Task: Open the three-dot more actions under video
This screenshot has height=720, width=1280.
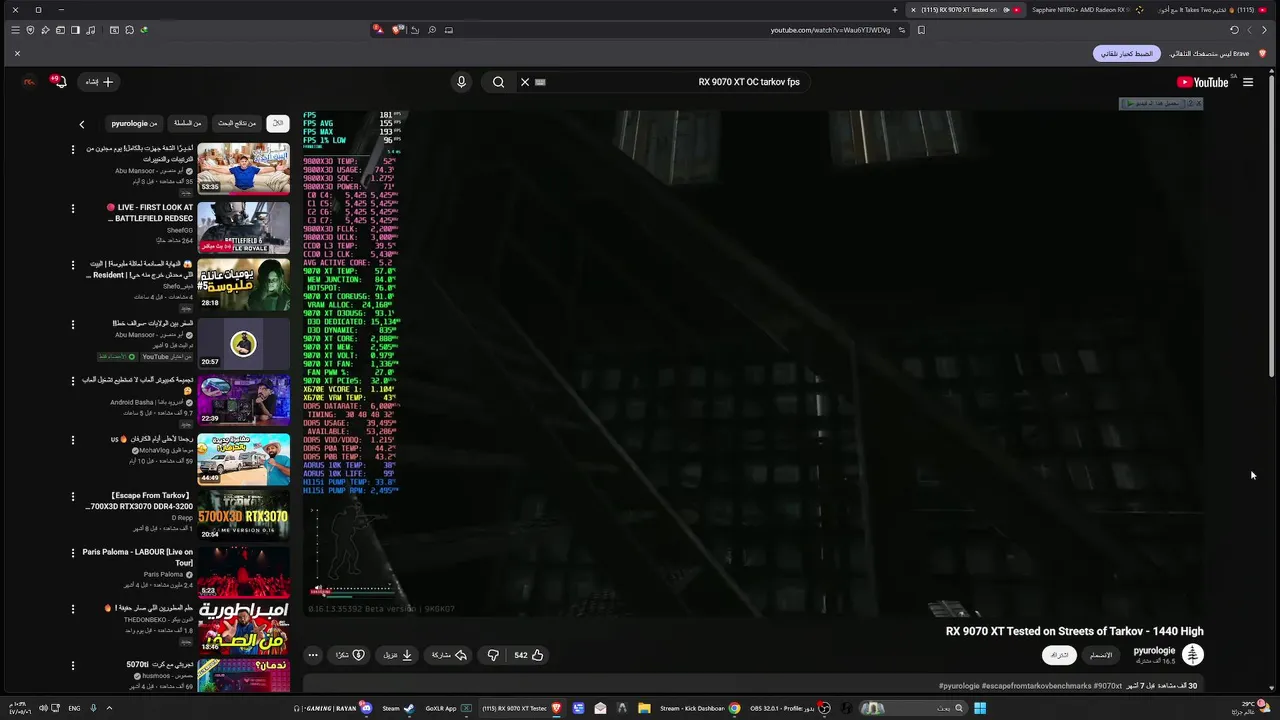Action: 313,655
